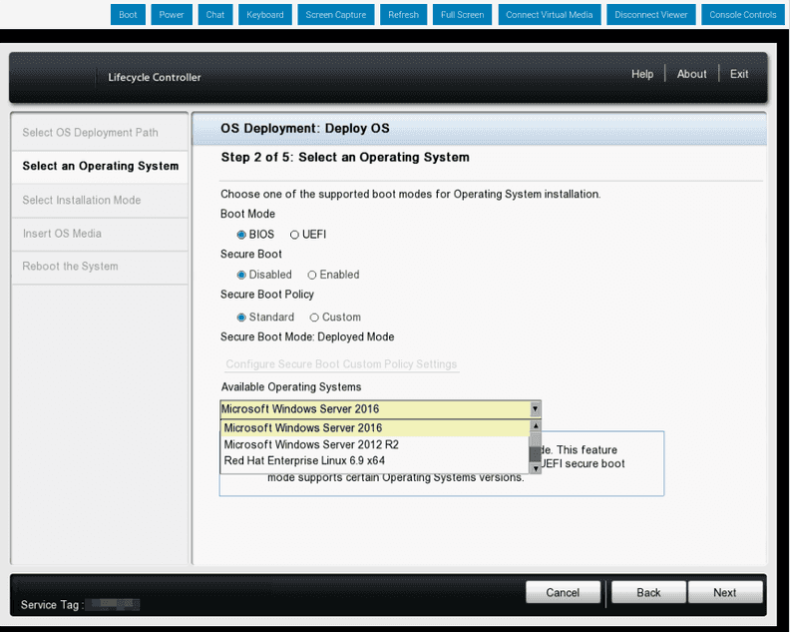Pick Red Hat Enterprise Linux 6.9 x64
The height and width of the screenshot is (632, 790).
coord(375,461)
